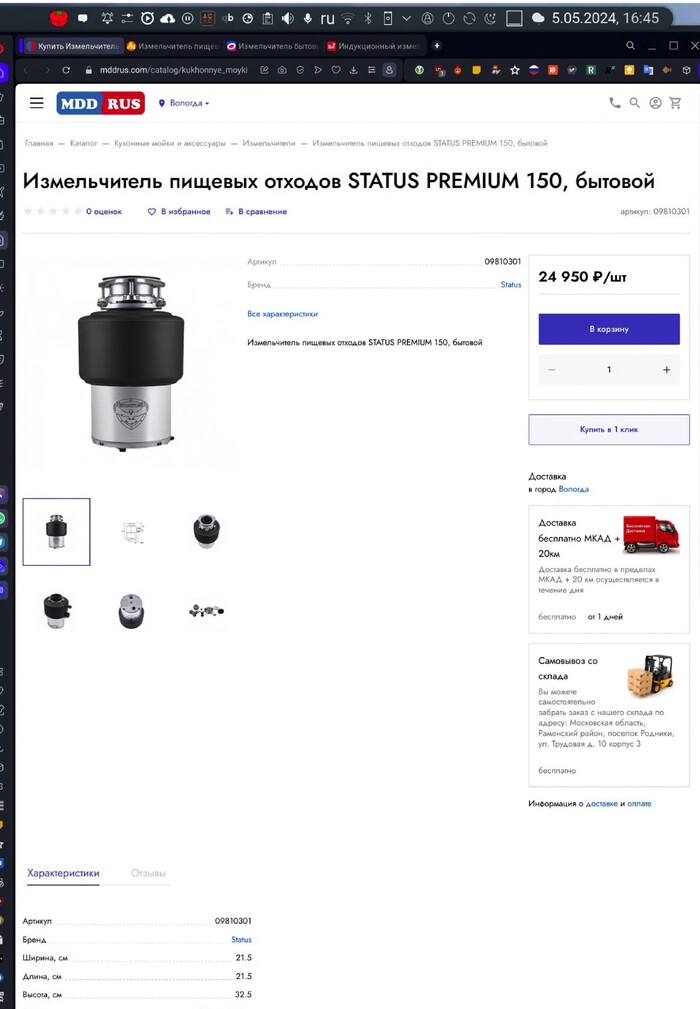Toggle В сравнение for this product
Image resolution: width=700 pixels, height=1009 pixels.
pos(256,211)
